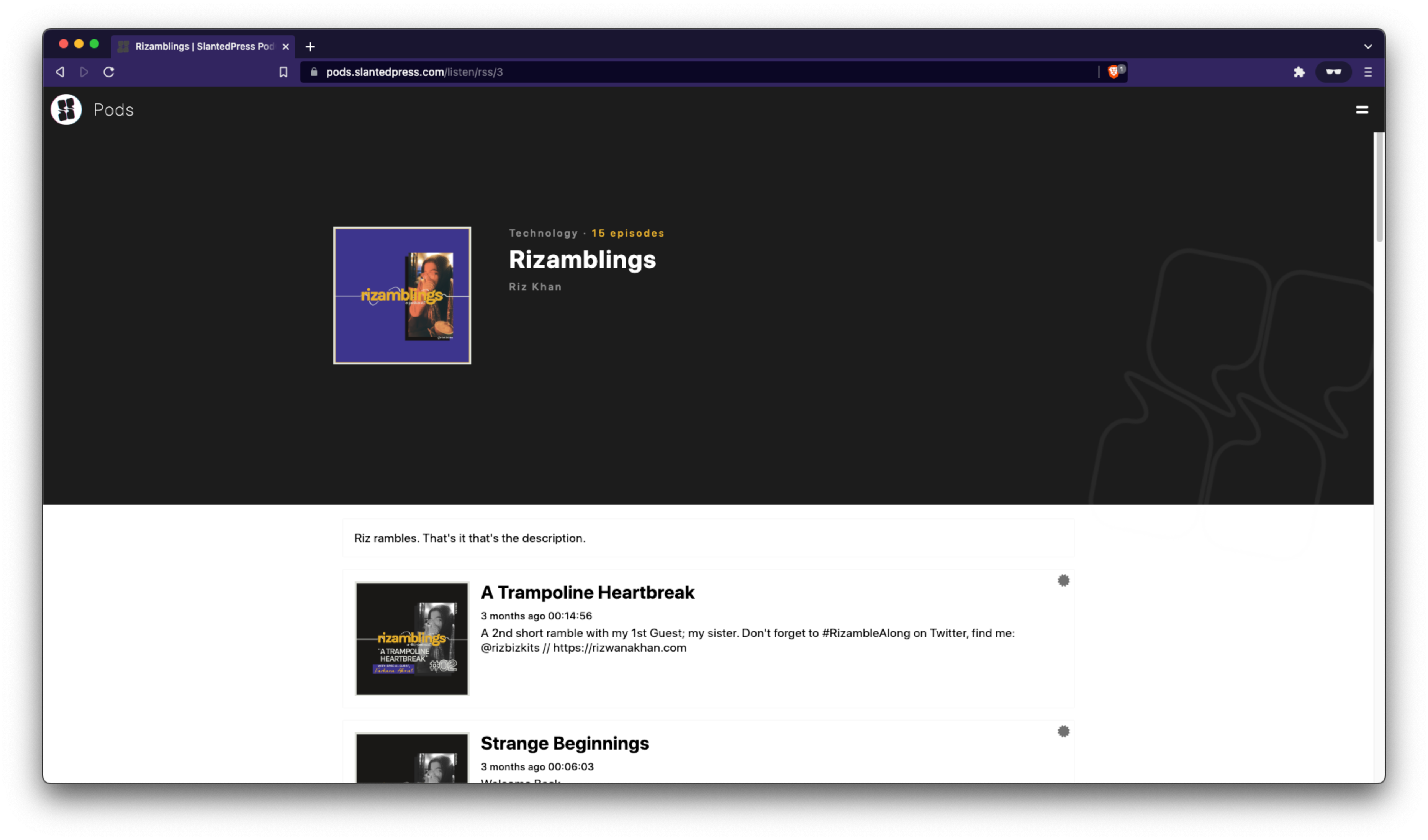Click the browser back arrow
The width and height of the screenshot is (1428, 840).
pos(60,72)
